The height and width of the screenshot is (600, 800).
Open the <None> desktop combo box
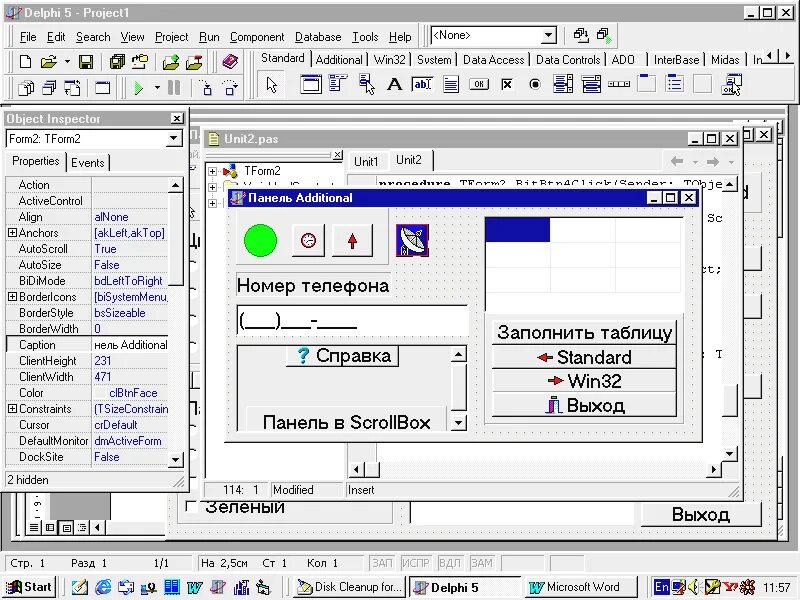[x=548, y=36]
